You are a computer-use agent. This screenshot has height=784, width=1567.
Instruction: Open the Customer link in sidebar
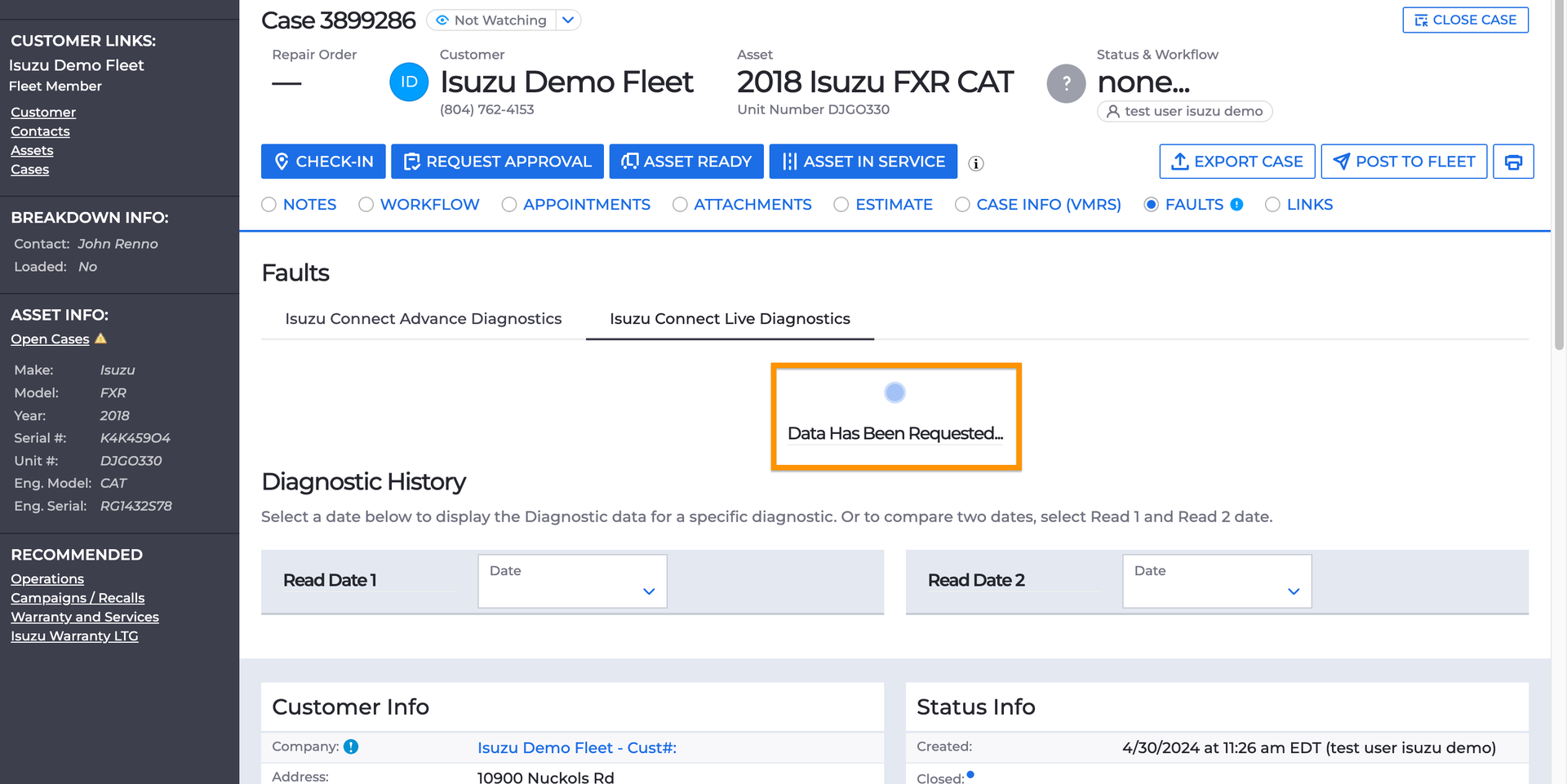[x=43, y=112]
